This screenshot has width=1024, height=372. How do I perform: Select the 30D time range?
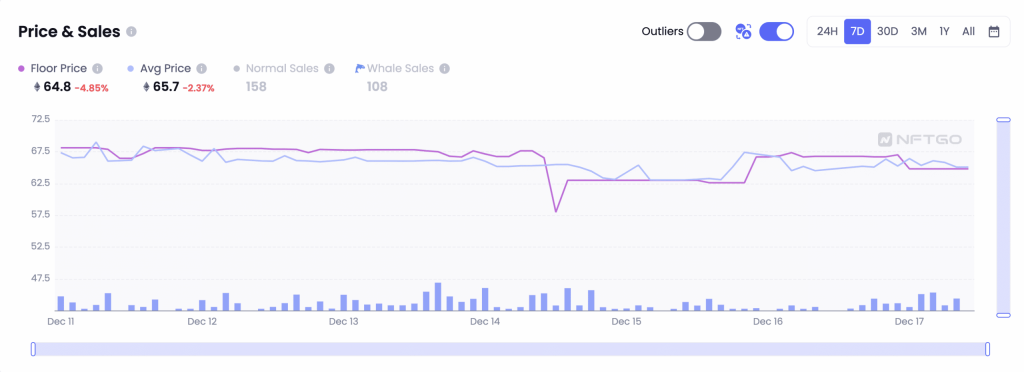tap(888, 31)
